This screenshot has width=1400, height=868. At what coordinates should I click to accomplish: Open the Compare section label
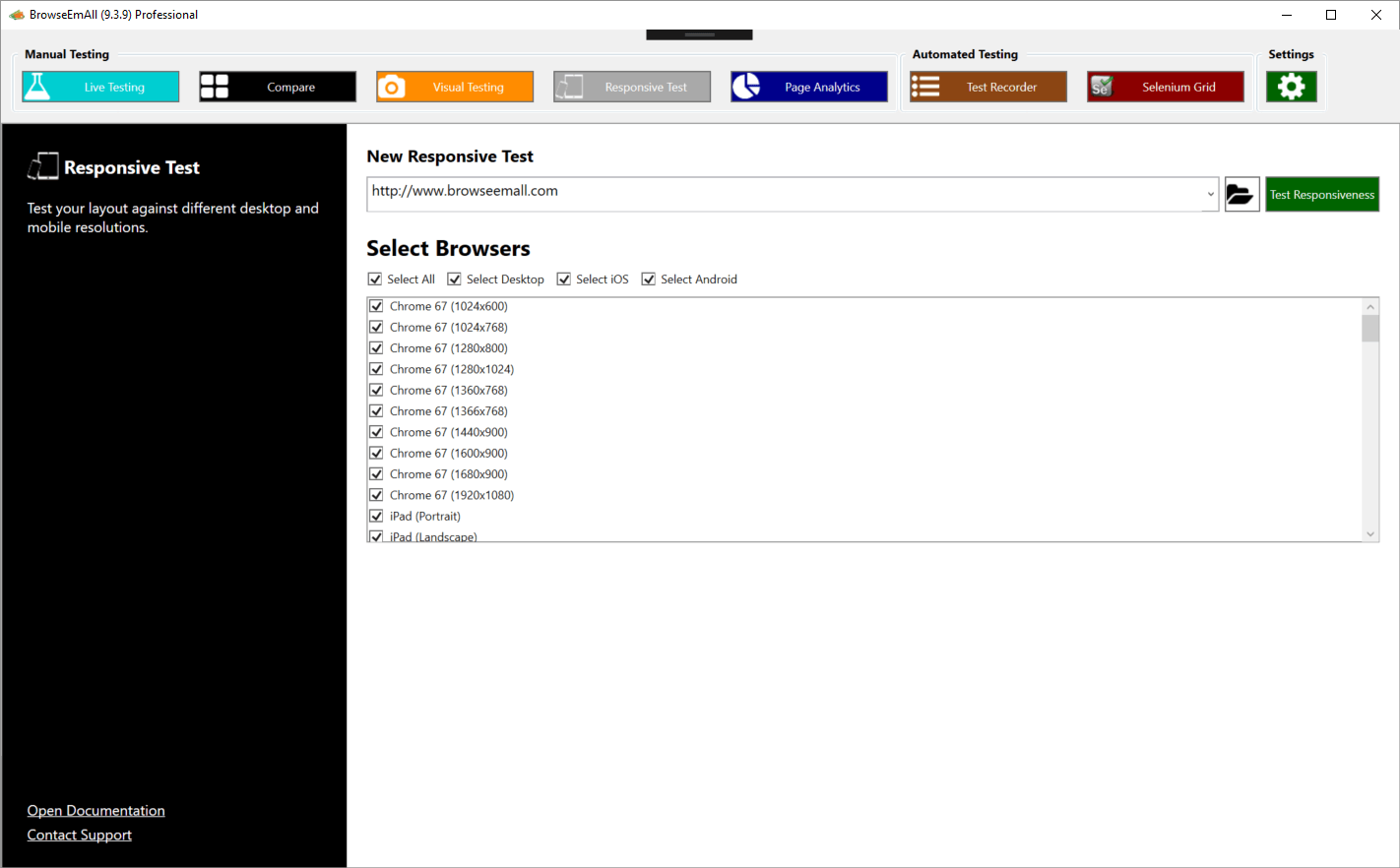(291, 88)
